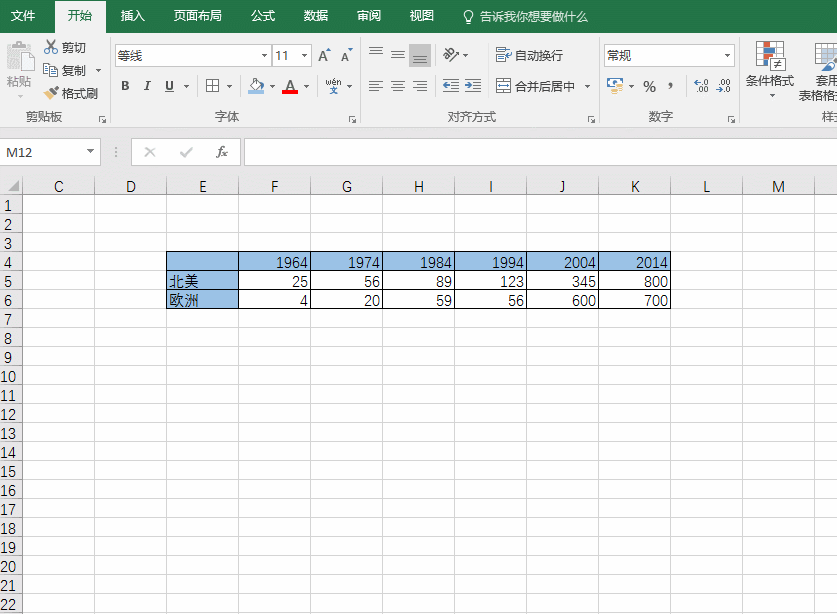Click the percent style icon
The width and height of the screenshot is (837, 614).
click(x=649, y=86)
